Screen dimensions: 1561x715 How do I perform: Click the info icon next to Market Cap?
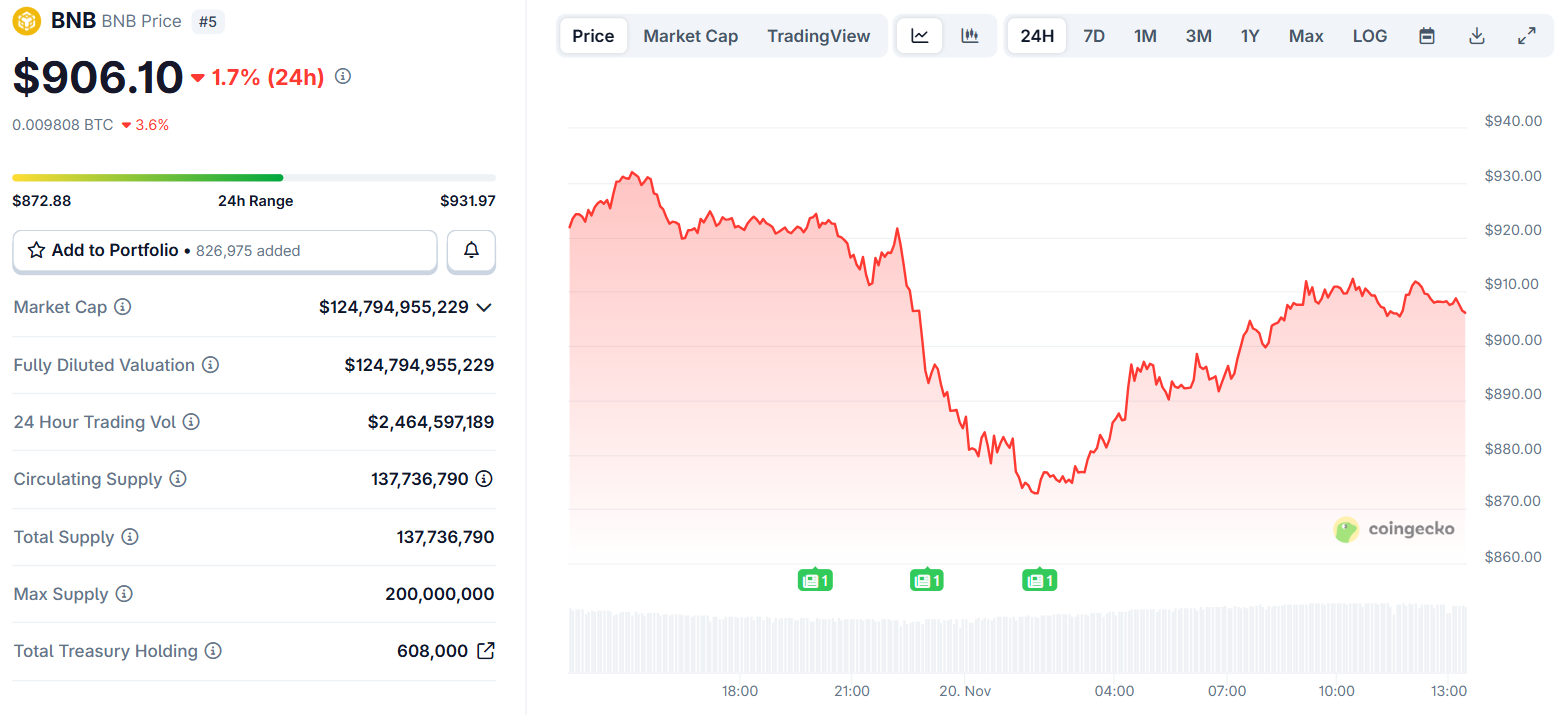[x=124, y=307]
